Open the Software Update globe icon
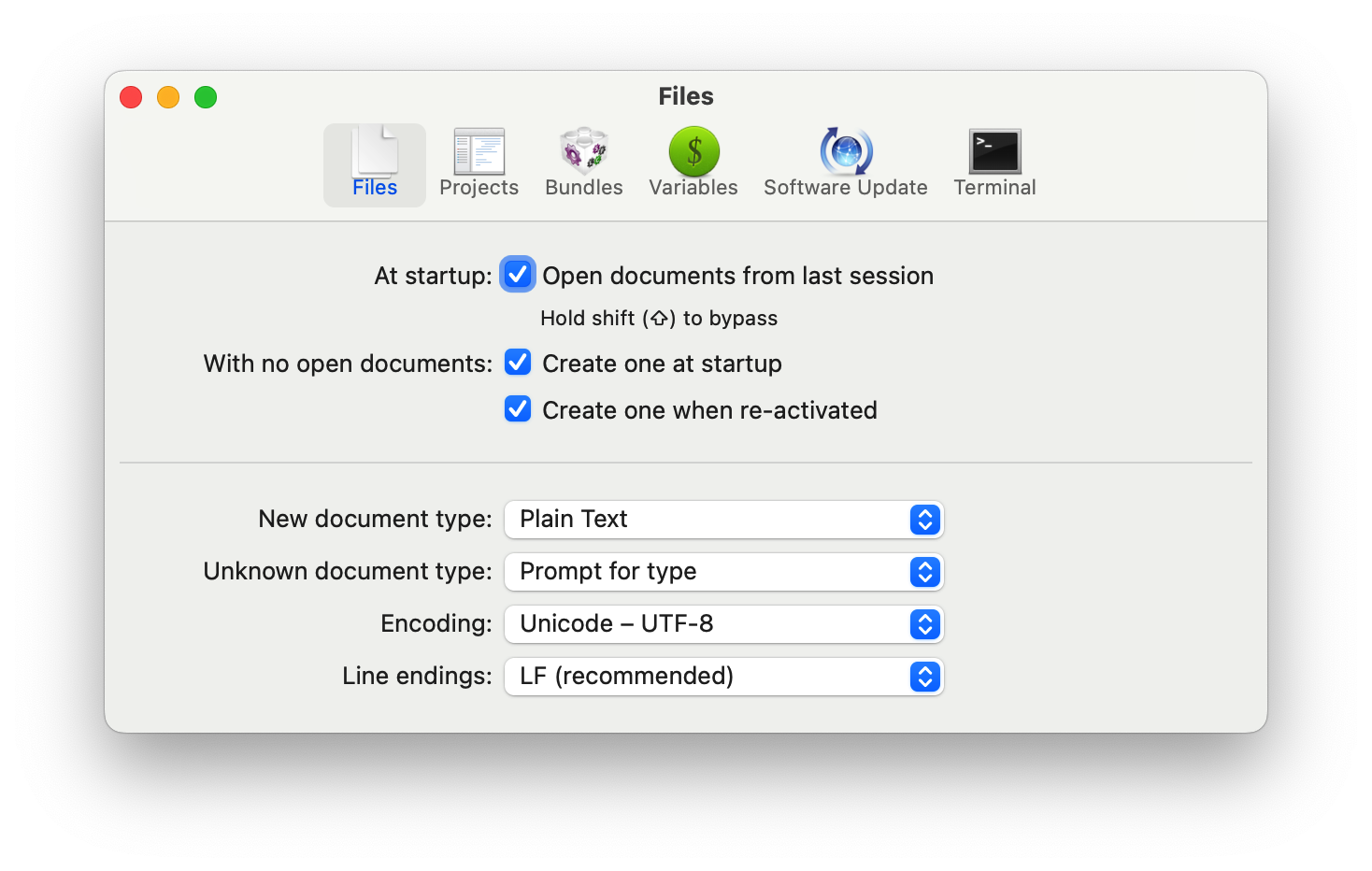This screenshot has width=1372, height=871. point(846,152)
